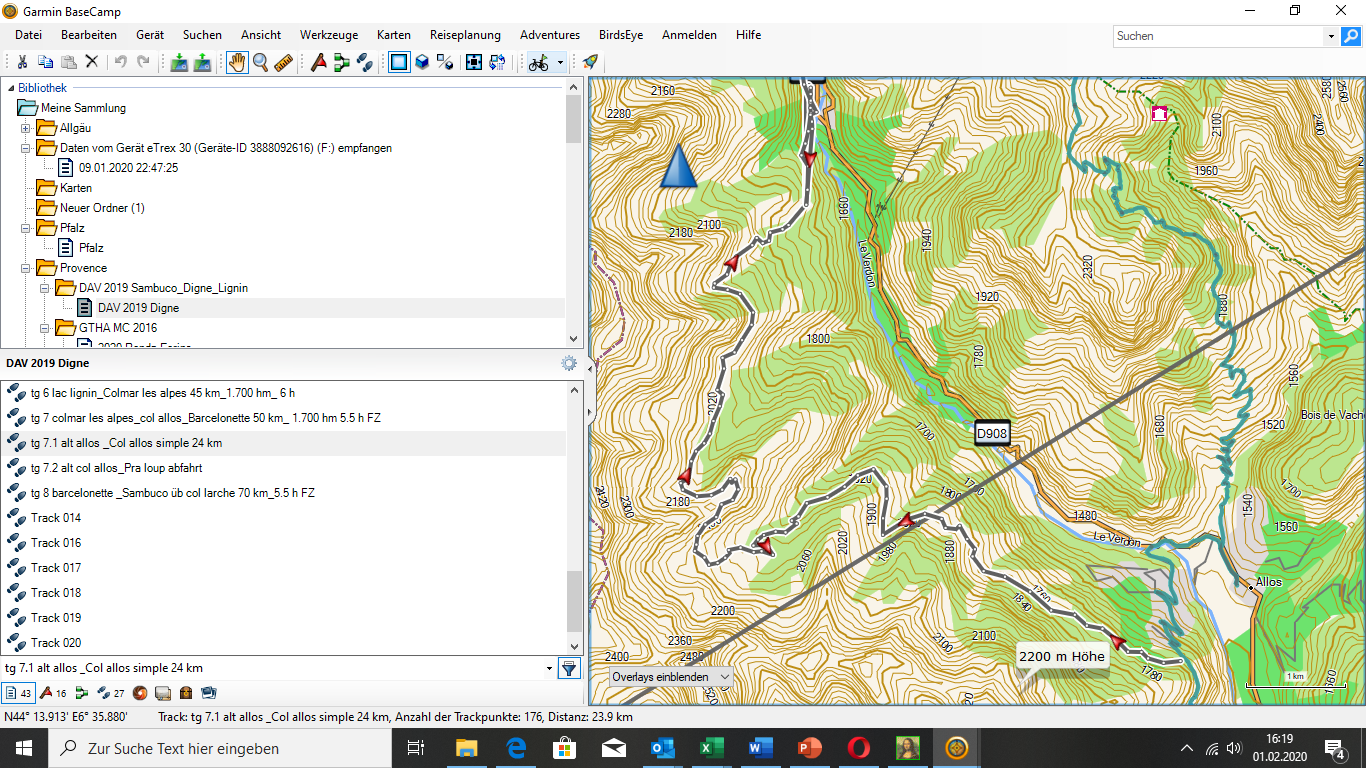Toggle the all-items filter showing 43
This screenshot has width=1366, height=768.
[18, 692]
